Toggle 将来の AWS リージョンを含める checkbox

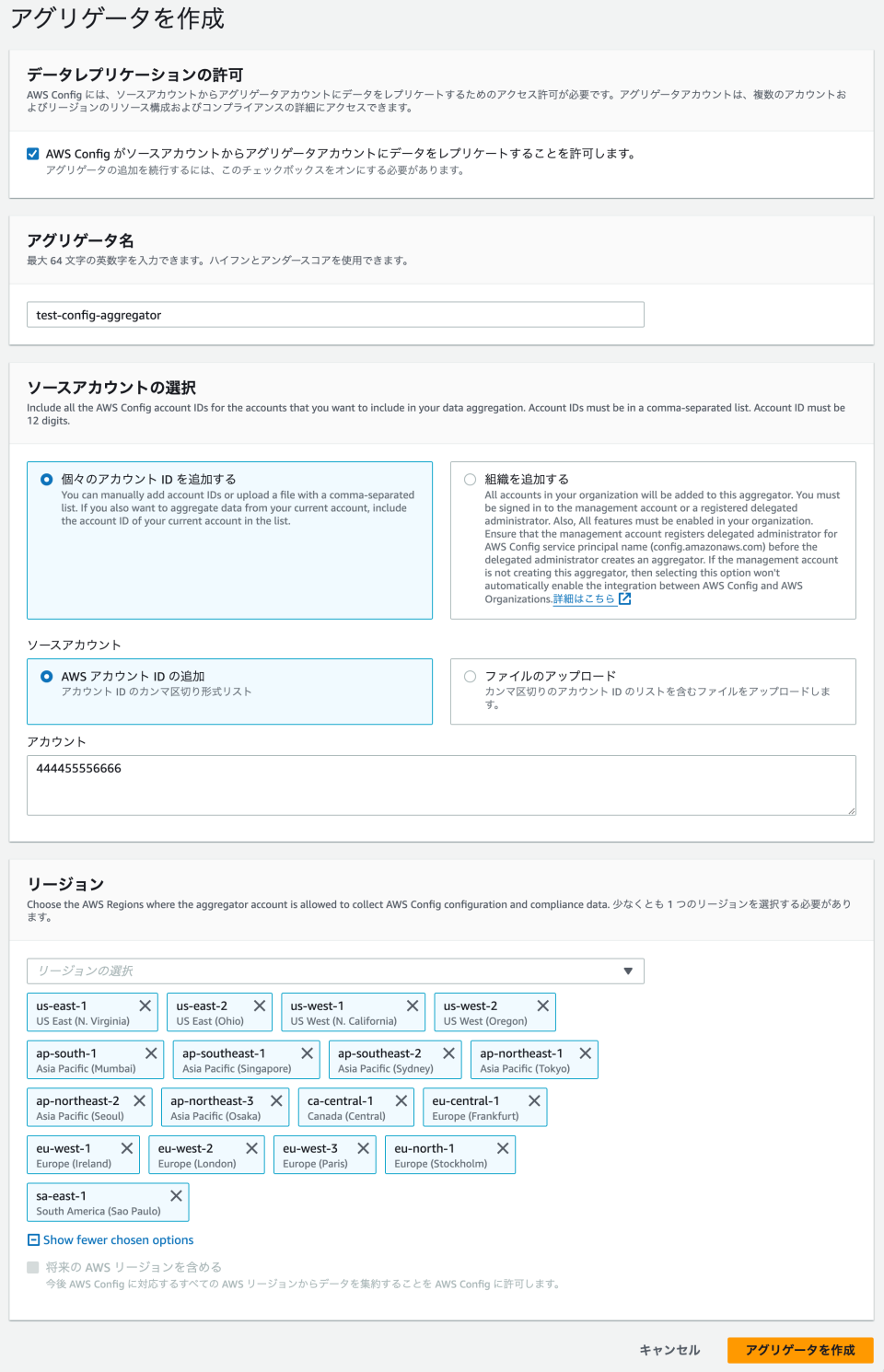[33, 1267]
